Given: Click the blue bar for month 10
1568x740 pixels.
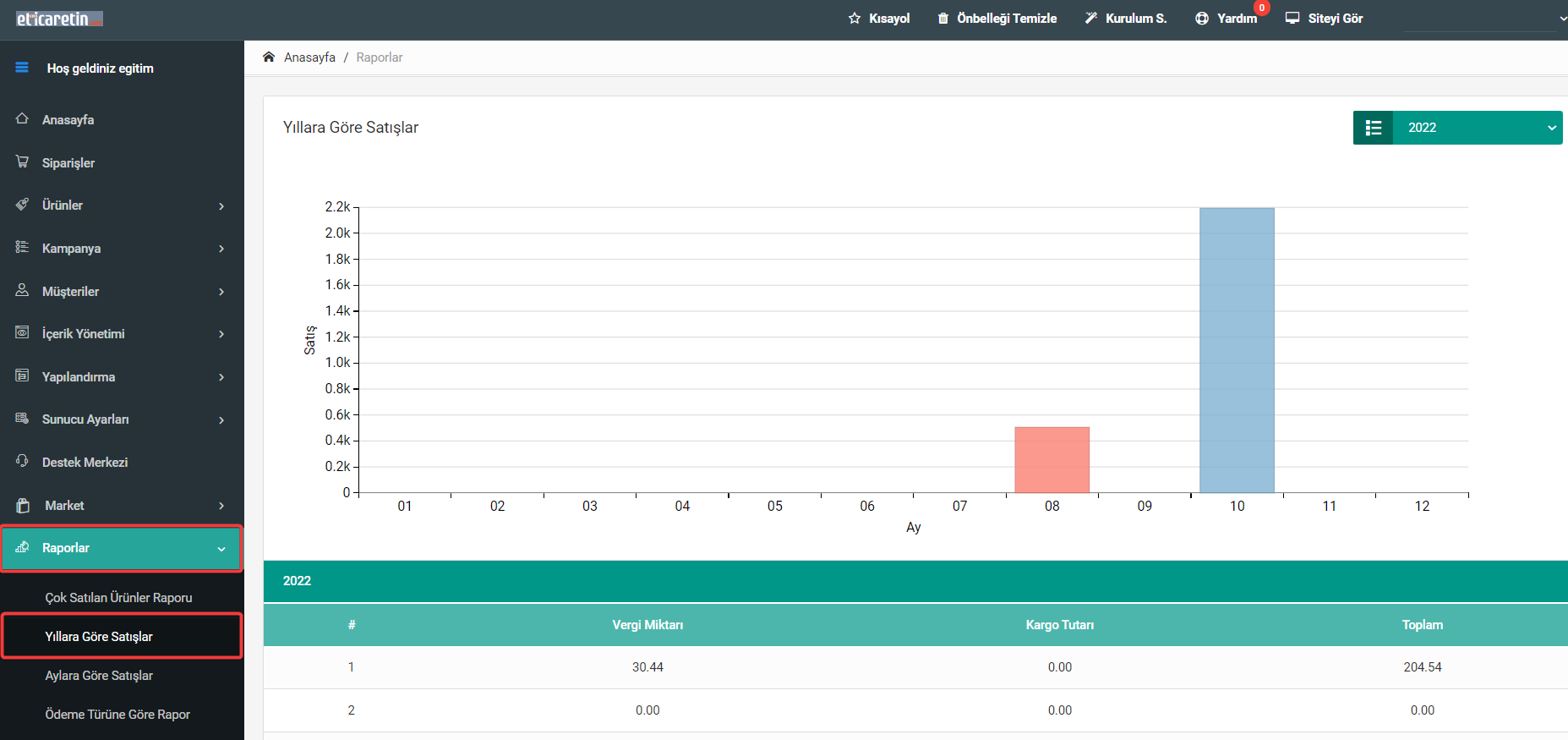Looking at the screenshot, I should coord(1237,350).
